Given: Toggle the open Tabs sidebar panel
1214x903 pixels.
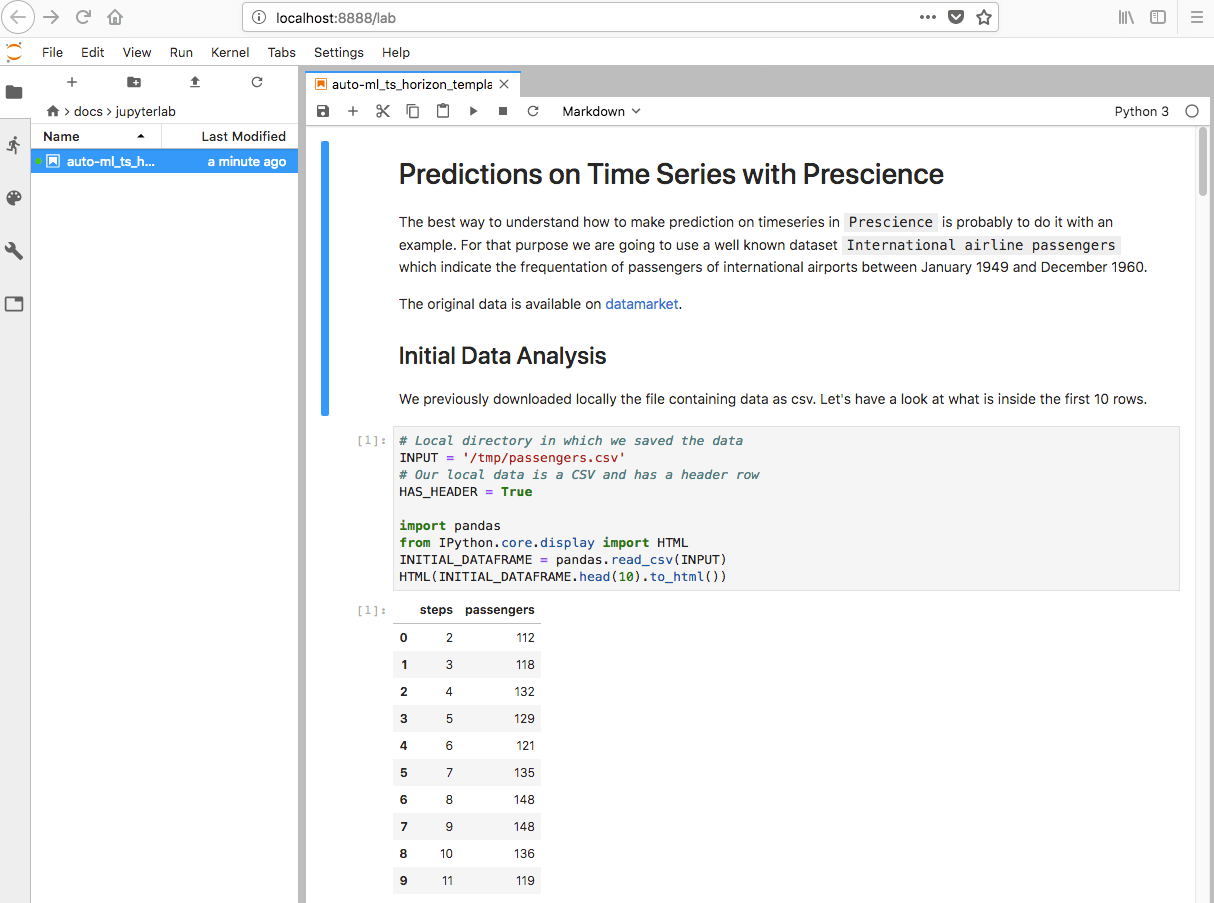Looking at the screenshot, I should point(14,304).
